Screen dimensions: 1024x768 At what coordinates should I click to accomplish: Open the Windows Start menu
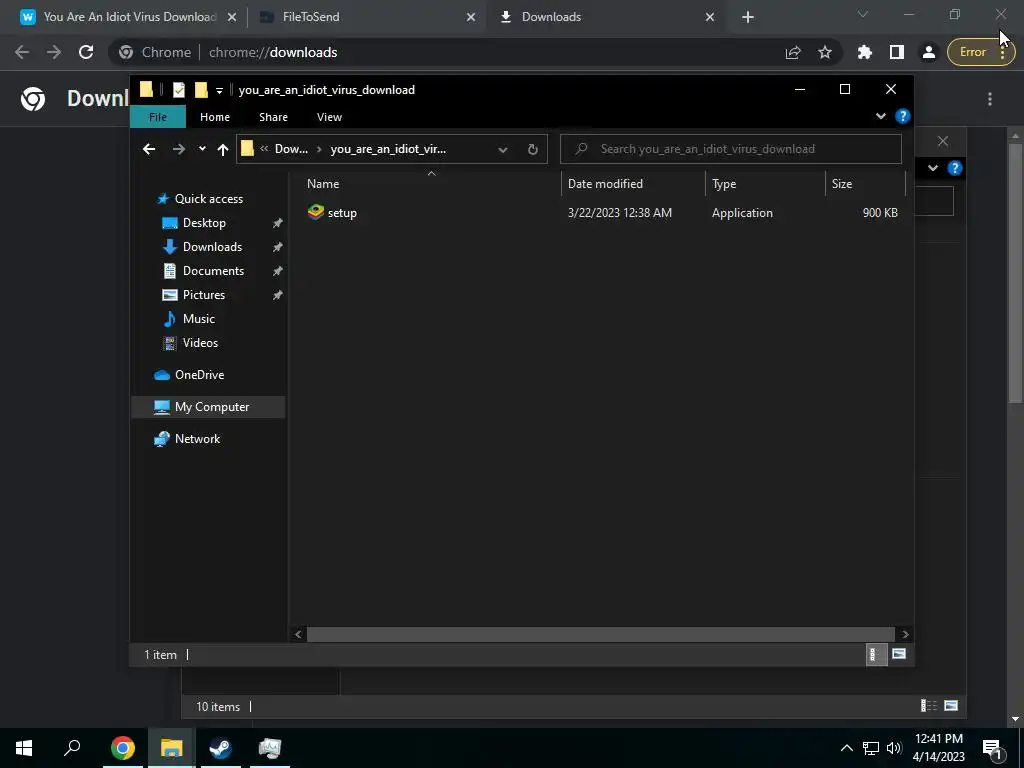point(24,748)
